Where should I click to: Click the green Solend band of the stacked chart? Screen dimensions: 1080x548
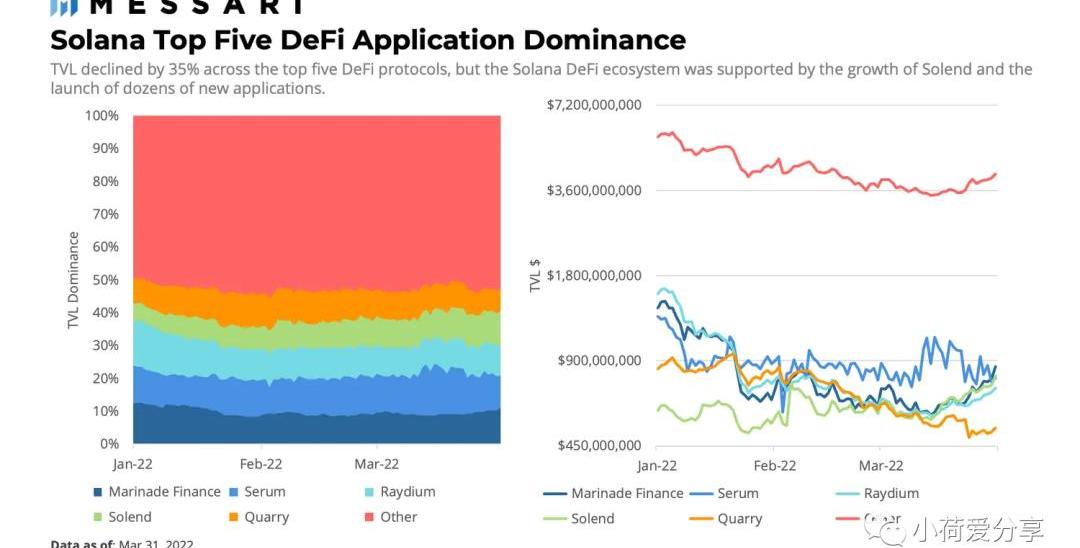click(317, 333)
